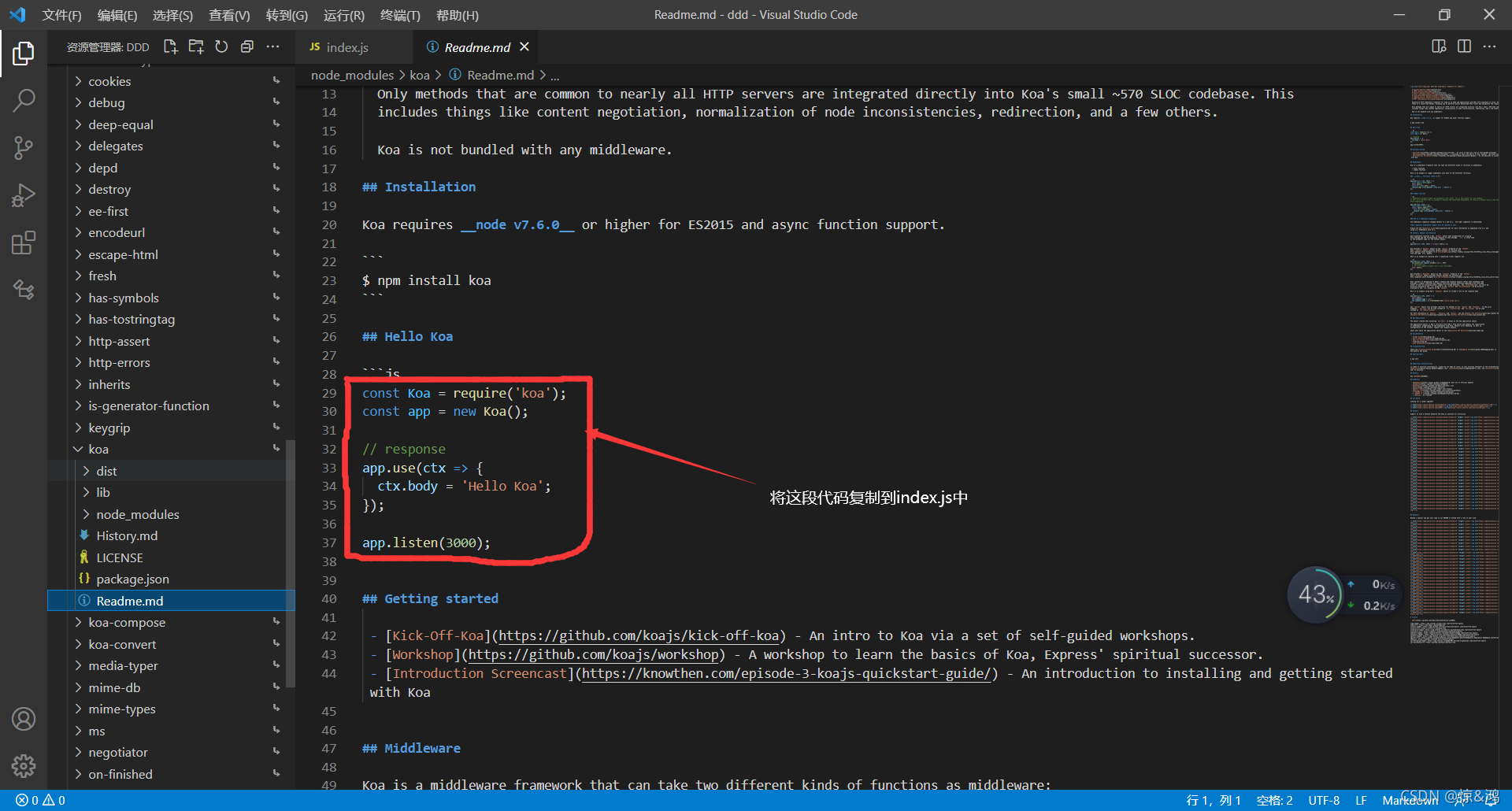Expand the debug folder

(x=171, y=102)
